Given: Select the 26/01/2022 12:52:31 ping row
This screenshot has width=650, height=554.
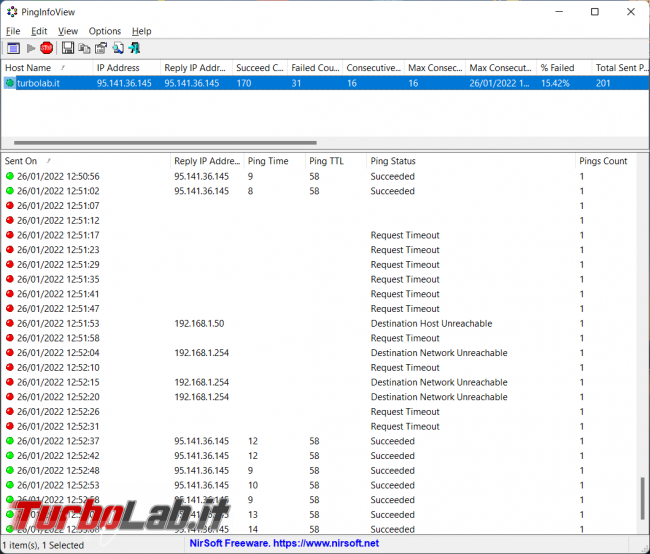Looking at the screenshot, I should click(x=319, y=426).
